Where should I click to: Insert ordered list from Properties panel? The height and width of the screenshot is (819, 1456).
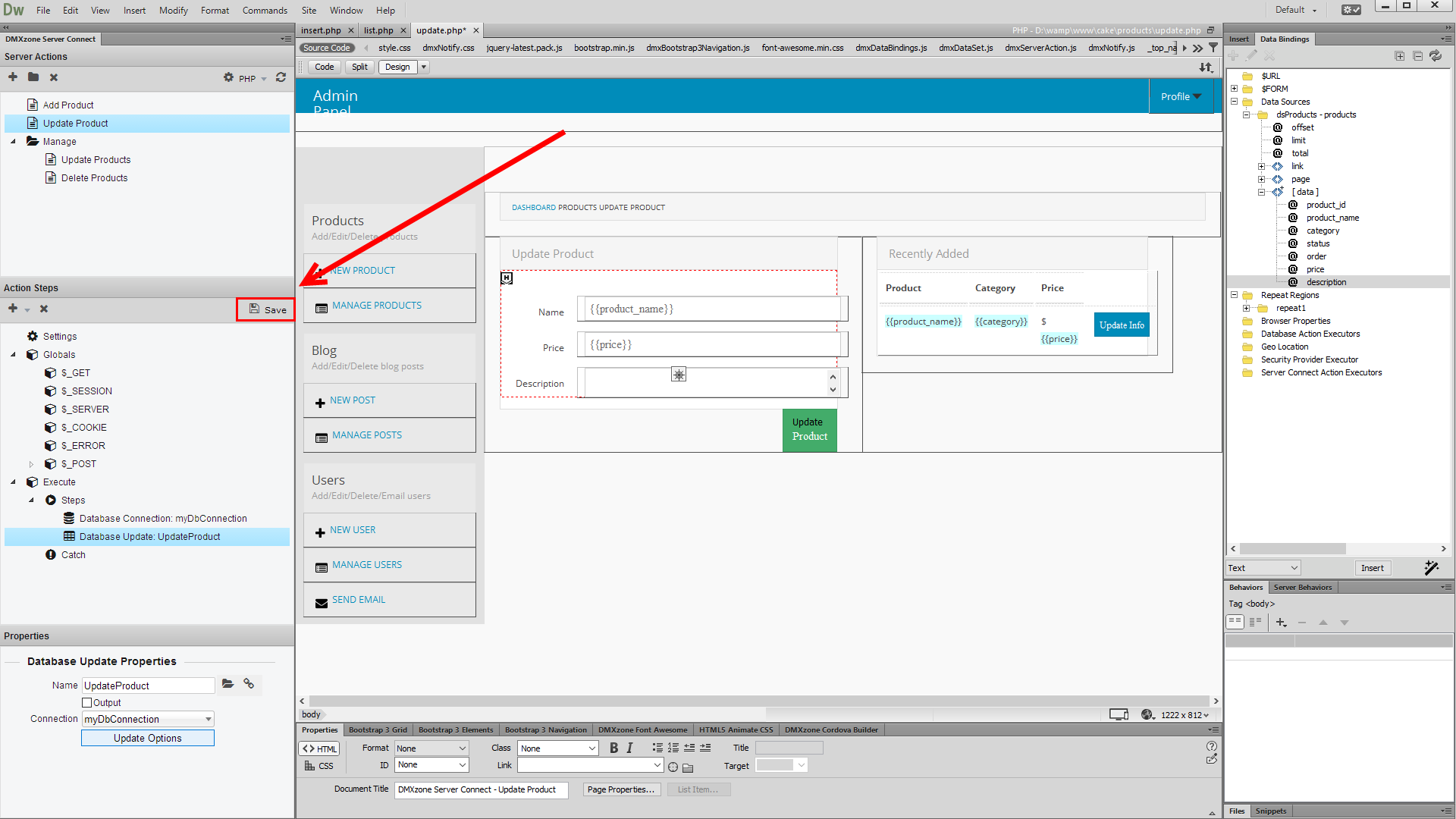click(673, 748)
